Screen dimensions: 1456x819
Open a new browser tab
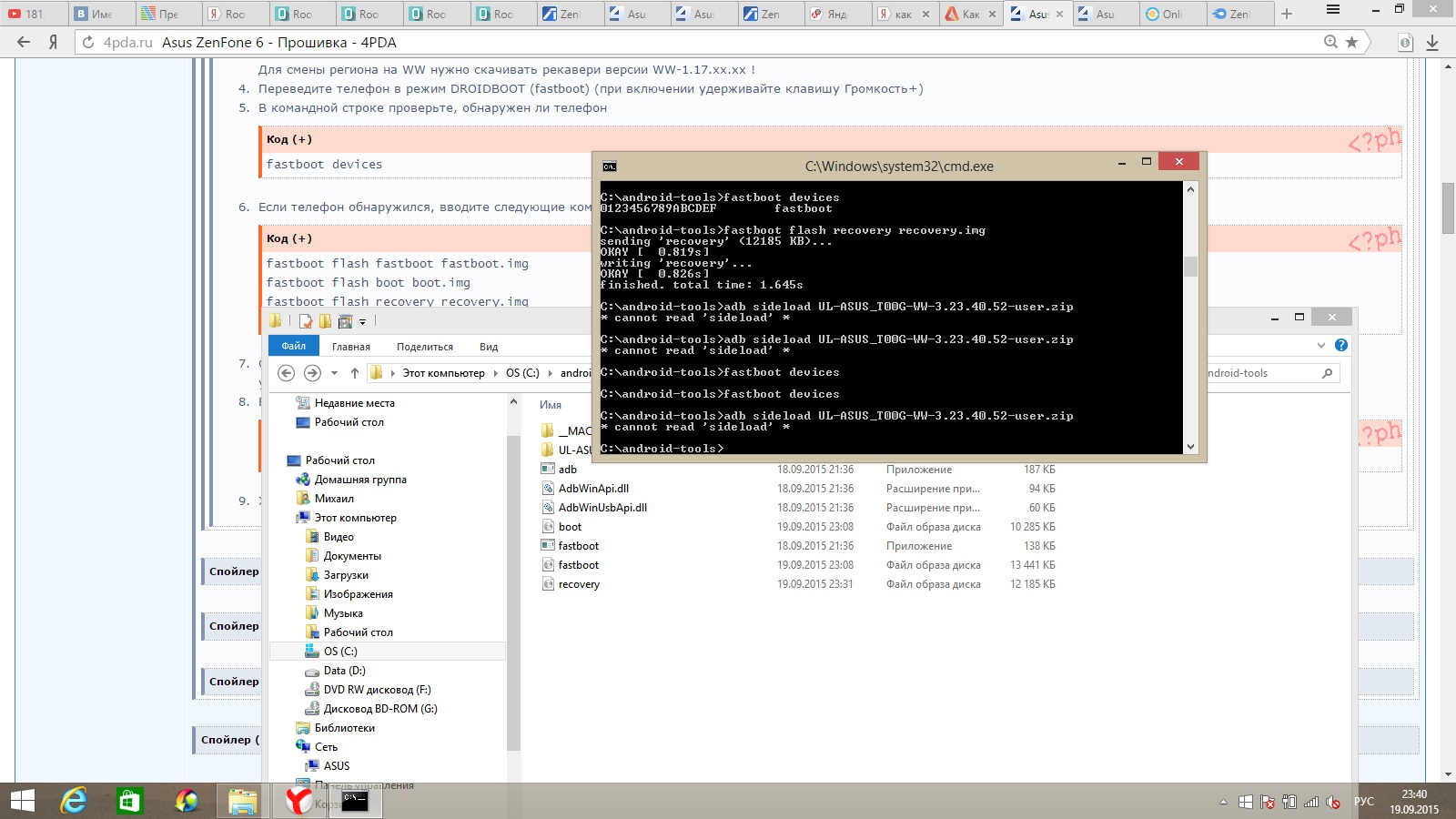pyautogui.click(x=1286, y=14)
